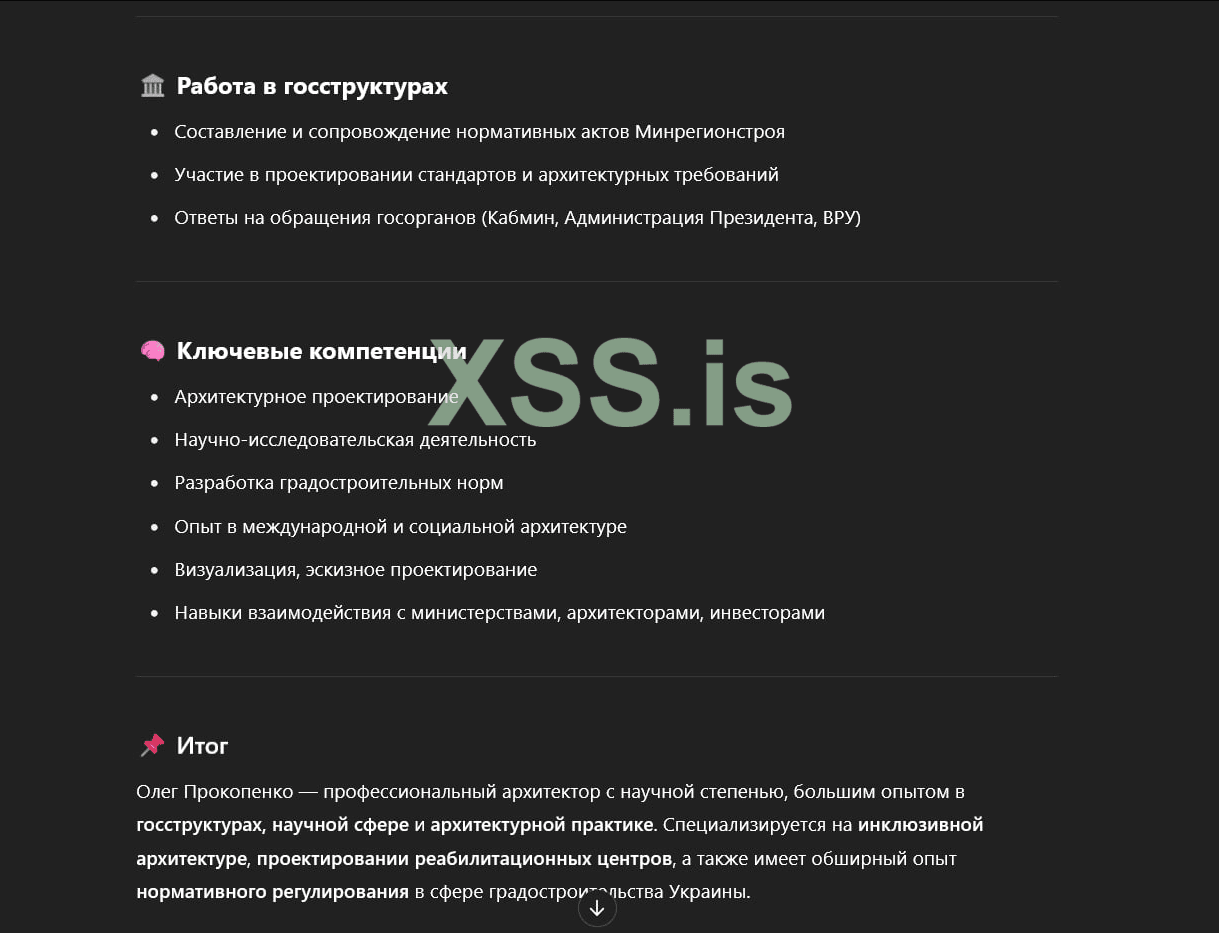Image resolution: width=1219 pixels, height=933 pixels.
Task: Select Научно-исследовательская деятельность item
Action: click(x=355, y=440)
